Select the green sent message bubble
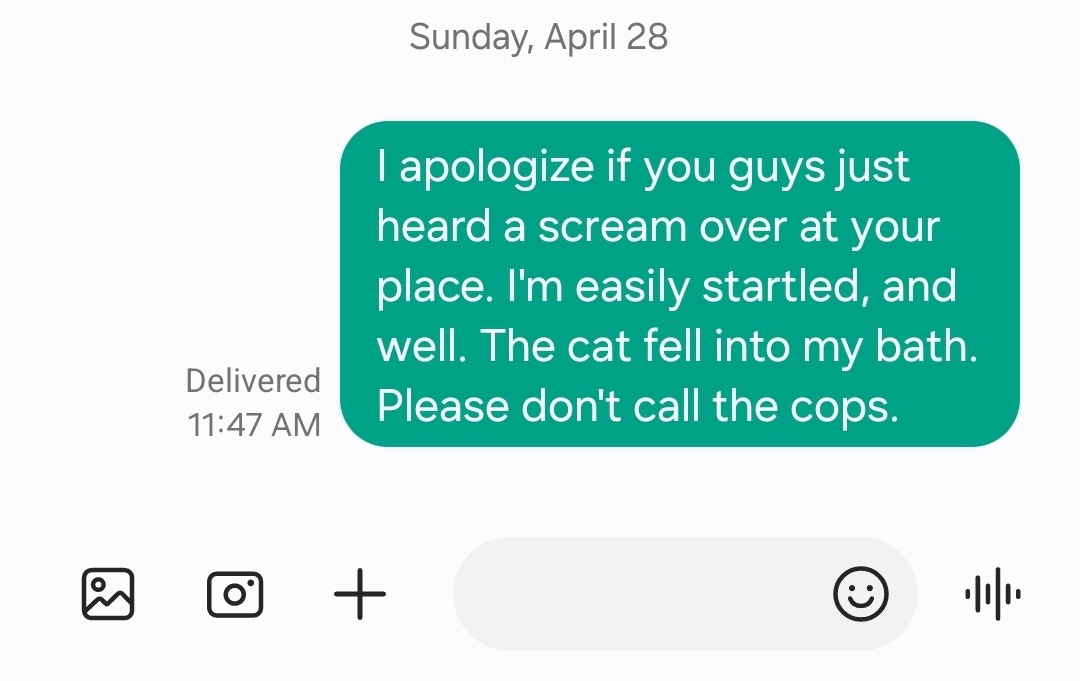 680,284
